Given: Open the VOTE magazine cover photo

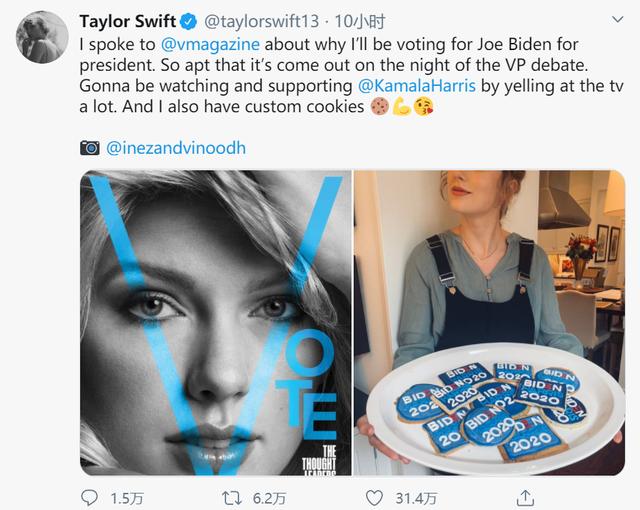Looking at the screenshot, I should pyautogui.click(x=216, y=323).
